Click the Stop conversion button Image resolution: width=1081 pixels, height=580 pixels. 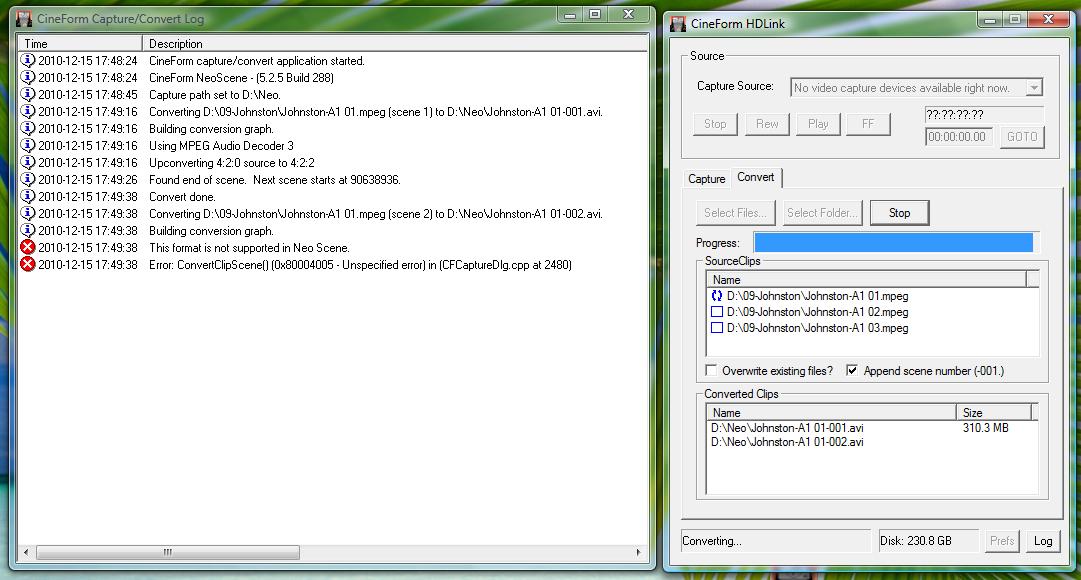coord(899,212)
